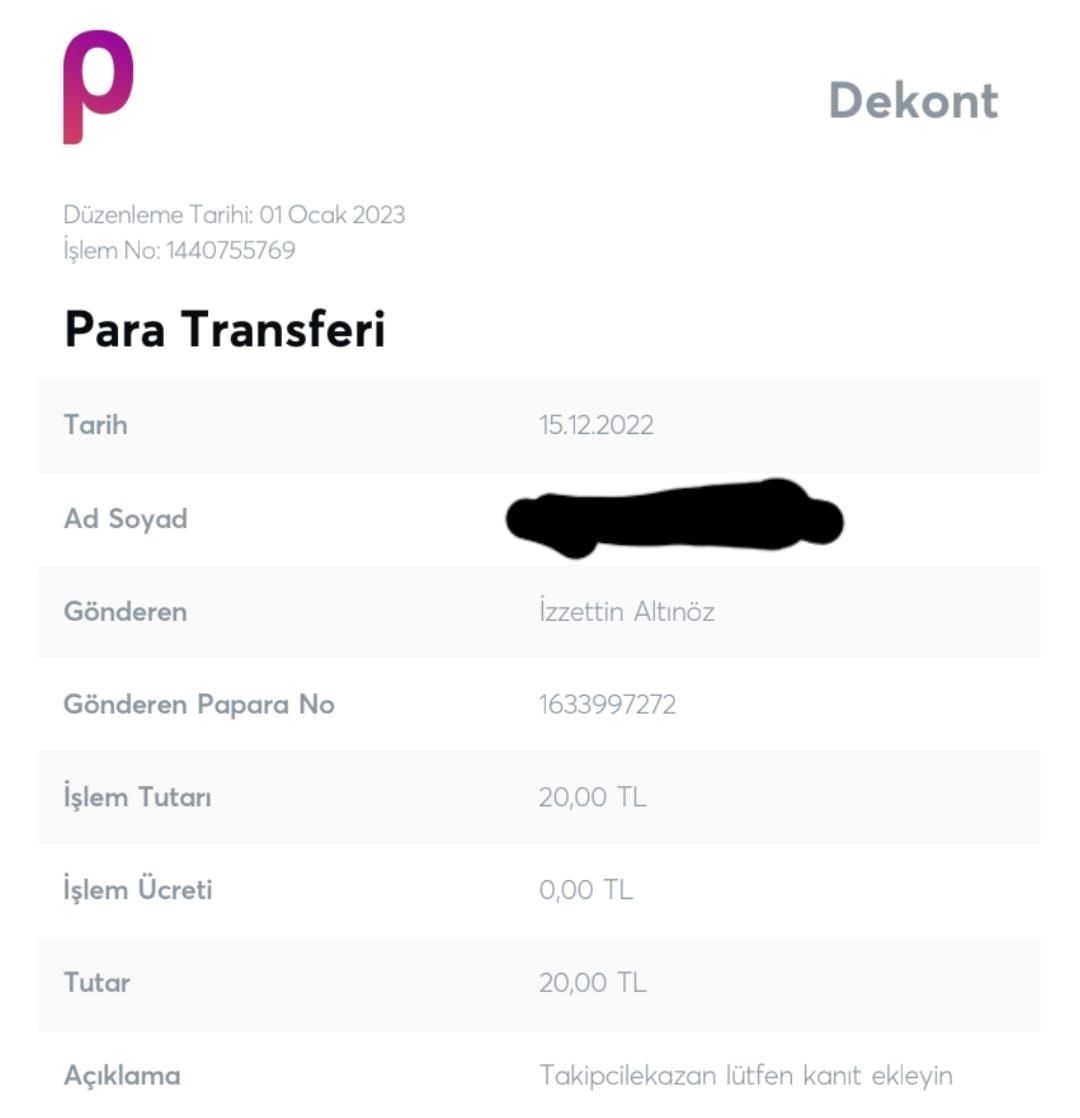The height and width of the screenshot is (1118, 1080).
Task: Select the Gönderen row label
Action: coord(125,611)
